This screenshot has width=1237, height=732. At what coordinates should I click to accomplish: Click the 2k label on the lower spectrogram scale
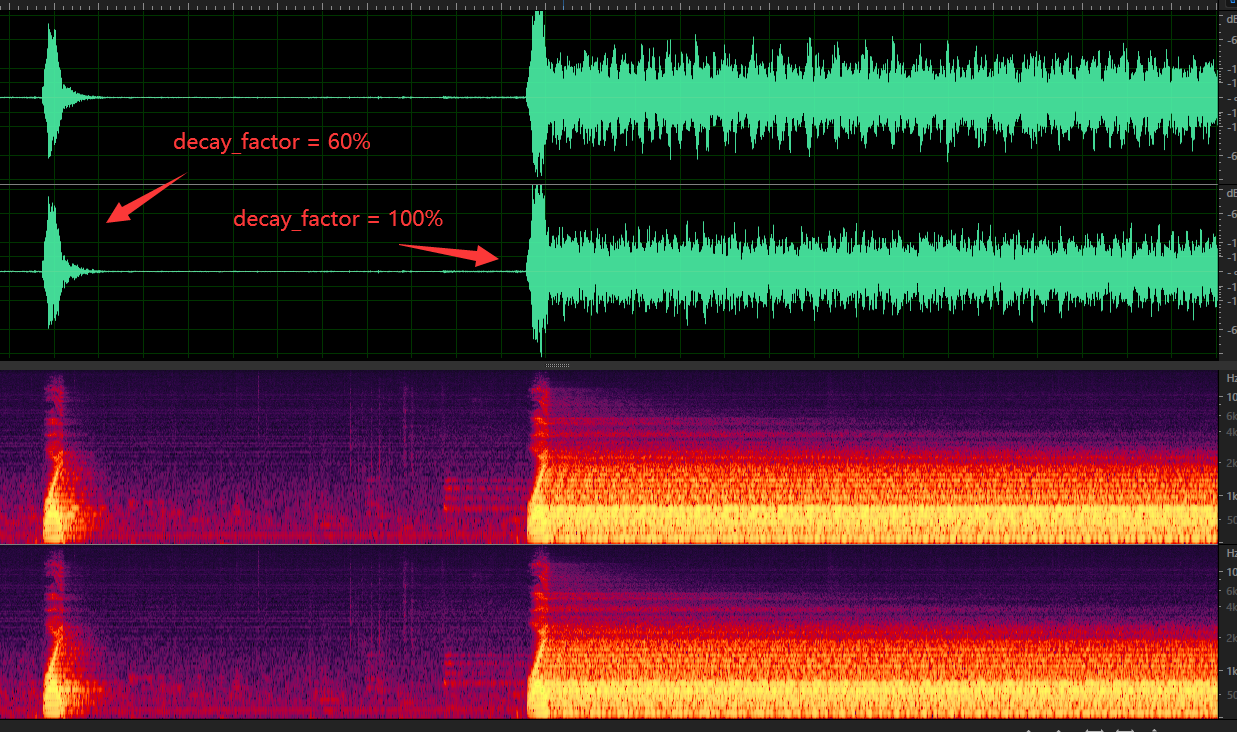point(1231,637)
